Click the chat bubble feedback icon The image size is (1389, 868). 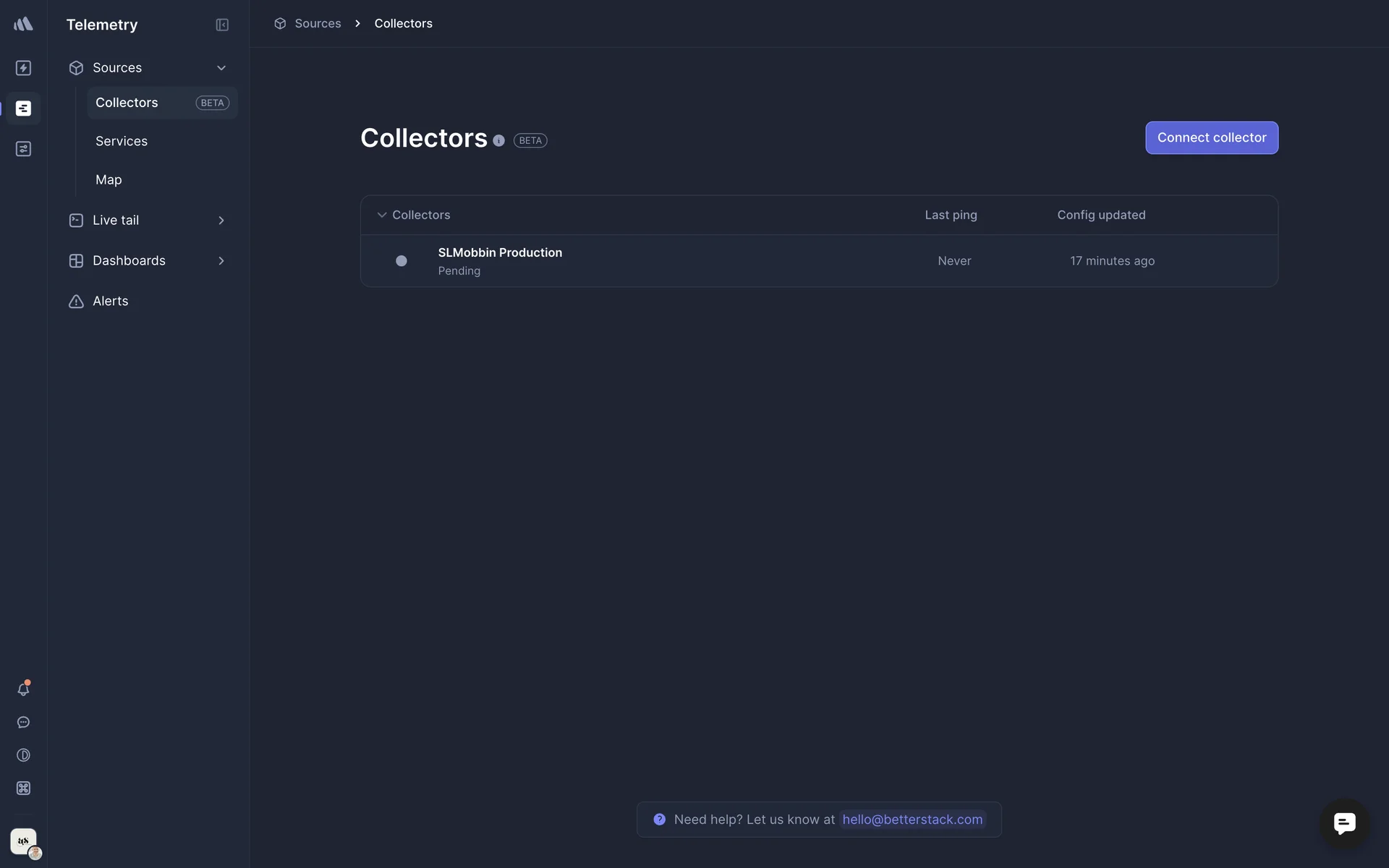pyautogui.click(x=23, y=723)
